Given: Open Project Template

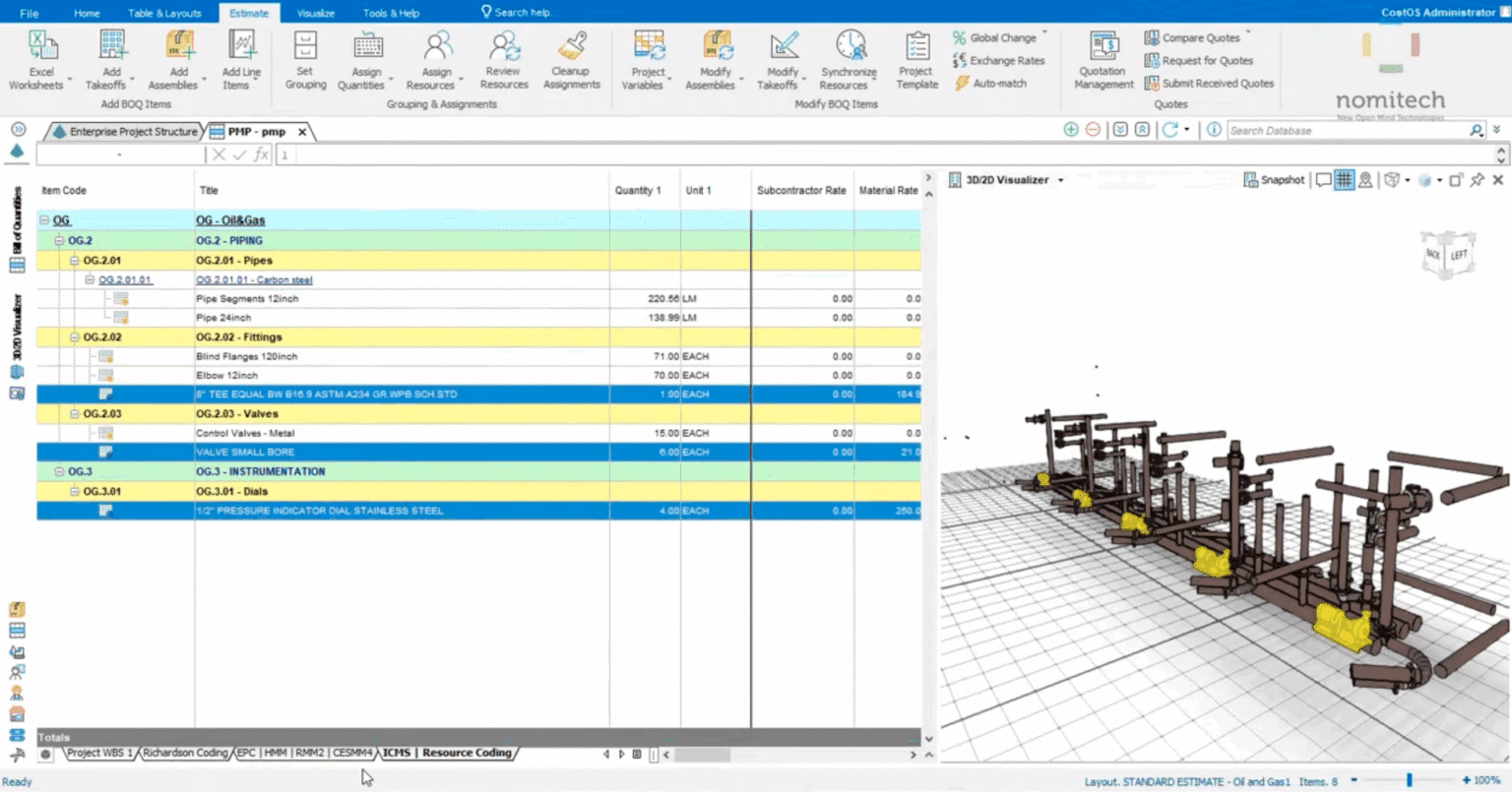Looking at the screenshot, I should click(x=916, y=60).
